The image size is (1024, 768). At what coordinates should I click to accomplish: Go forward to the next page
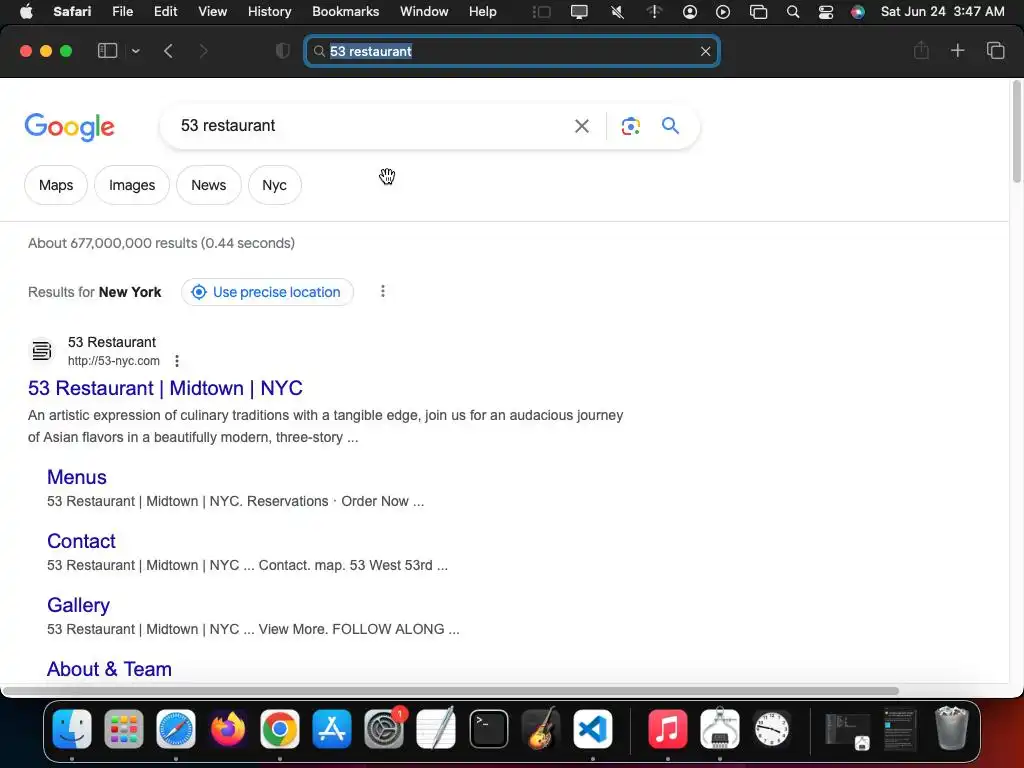click(203, 51)
